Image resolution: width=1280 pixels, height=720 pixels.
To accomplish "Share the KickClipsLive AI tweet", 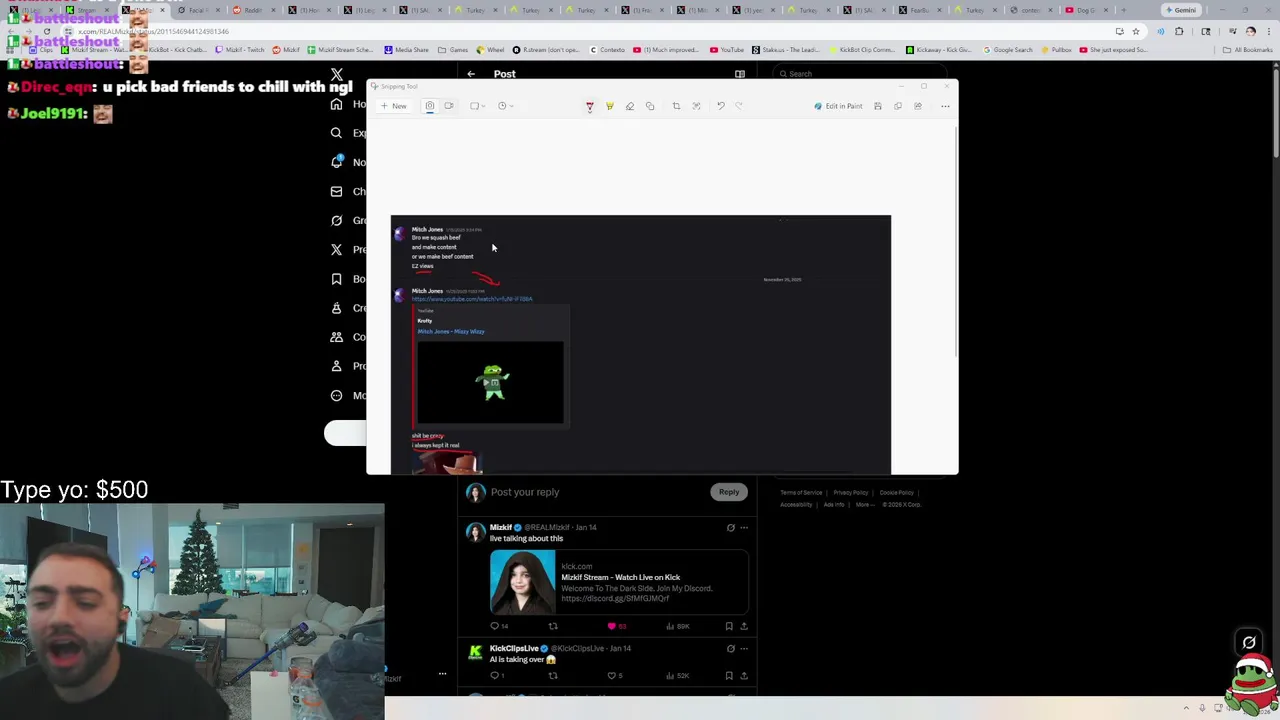I will coord(744,676).
